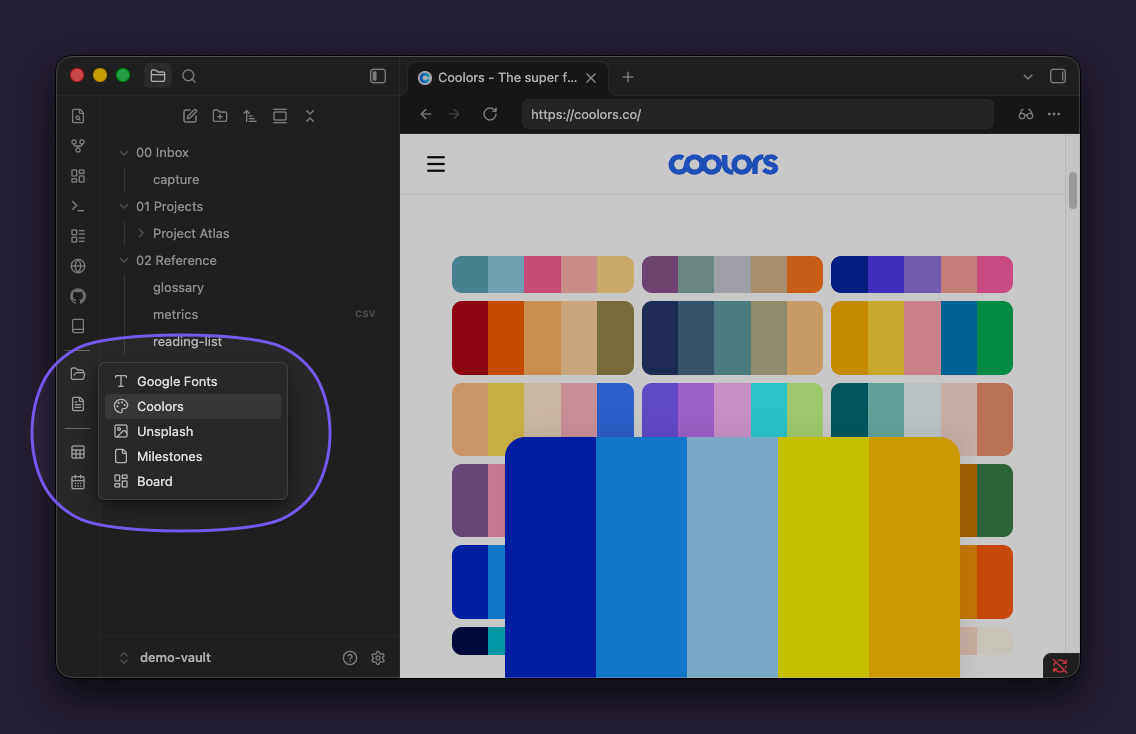Click the Coolors logo
1136x734 pixels.
pyautogui.click(x=723, y=164)
